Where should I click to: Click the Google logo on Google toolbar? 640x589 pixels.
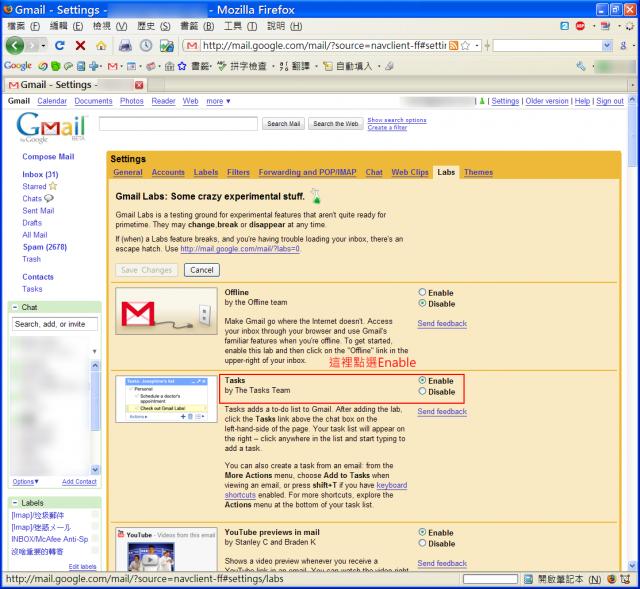coord(18,66)
